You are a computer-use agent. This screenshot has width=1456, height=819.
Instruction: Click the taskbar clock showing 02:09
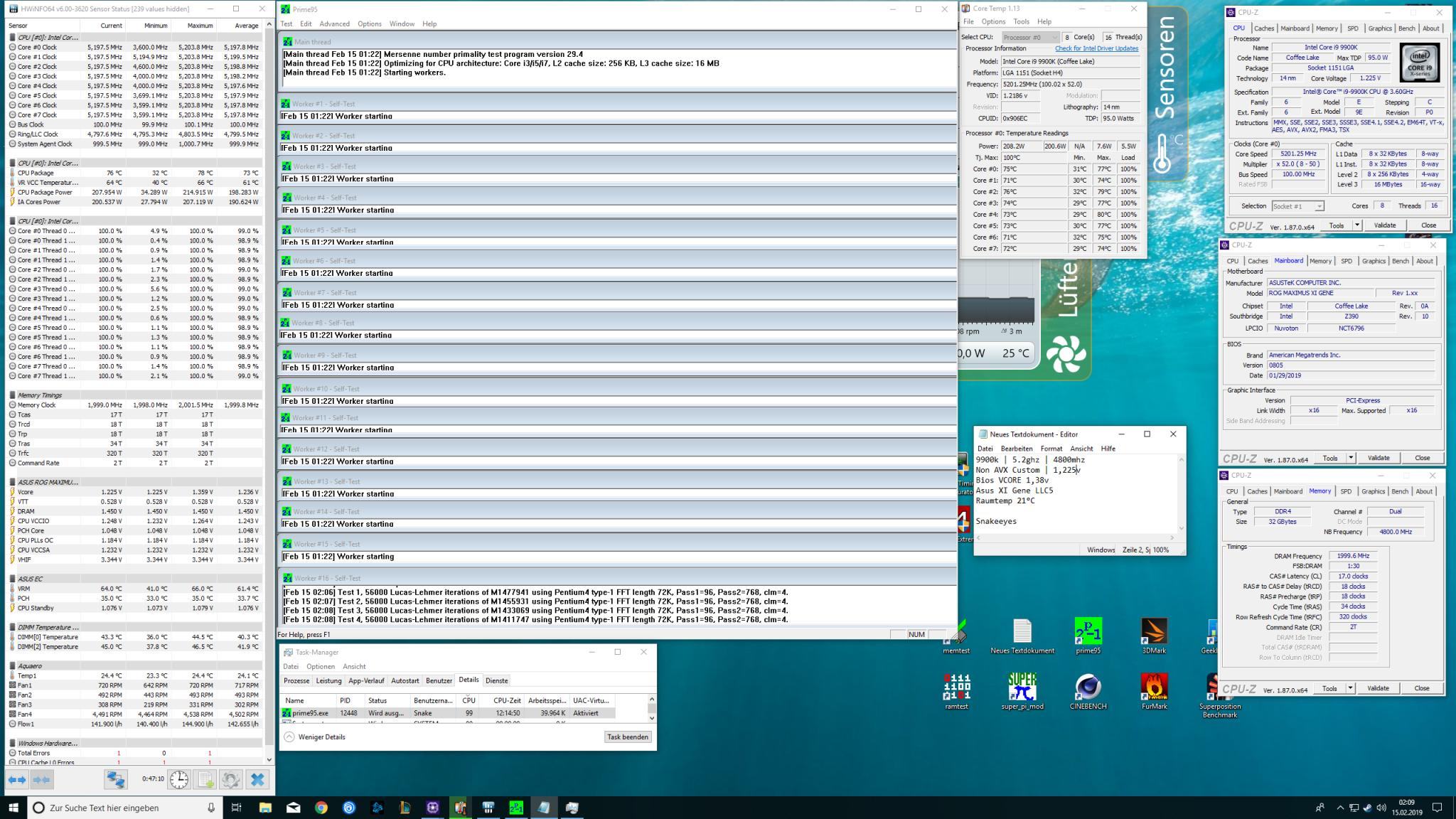(1406, 808)
